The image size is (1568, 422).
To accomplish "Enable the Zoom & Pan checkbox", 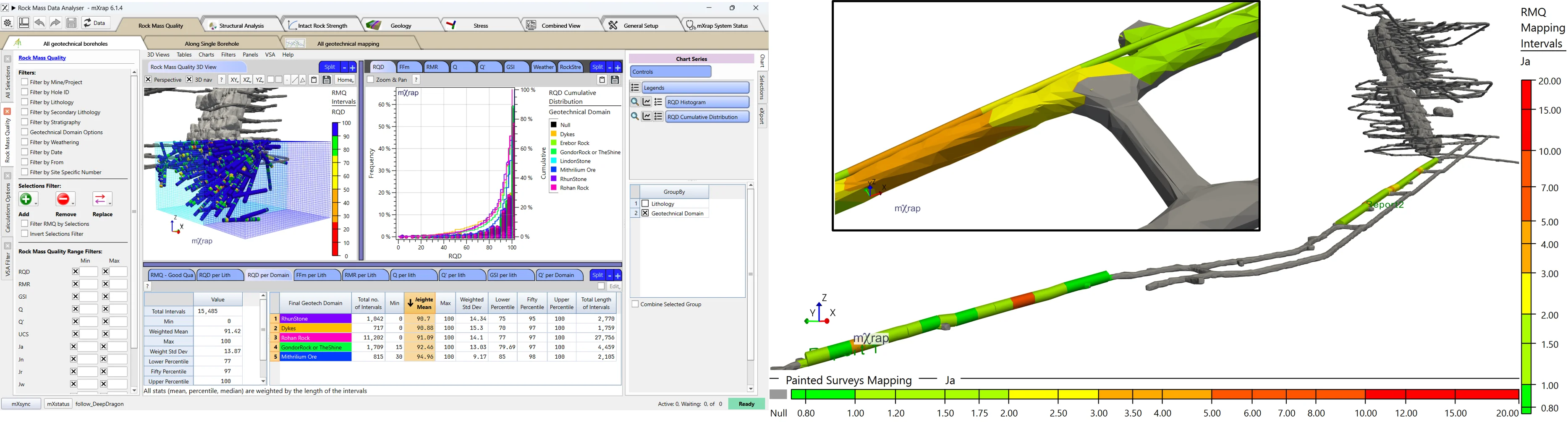I will [370, 80].
